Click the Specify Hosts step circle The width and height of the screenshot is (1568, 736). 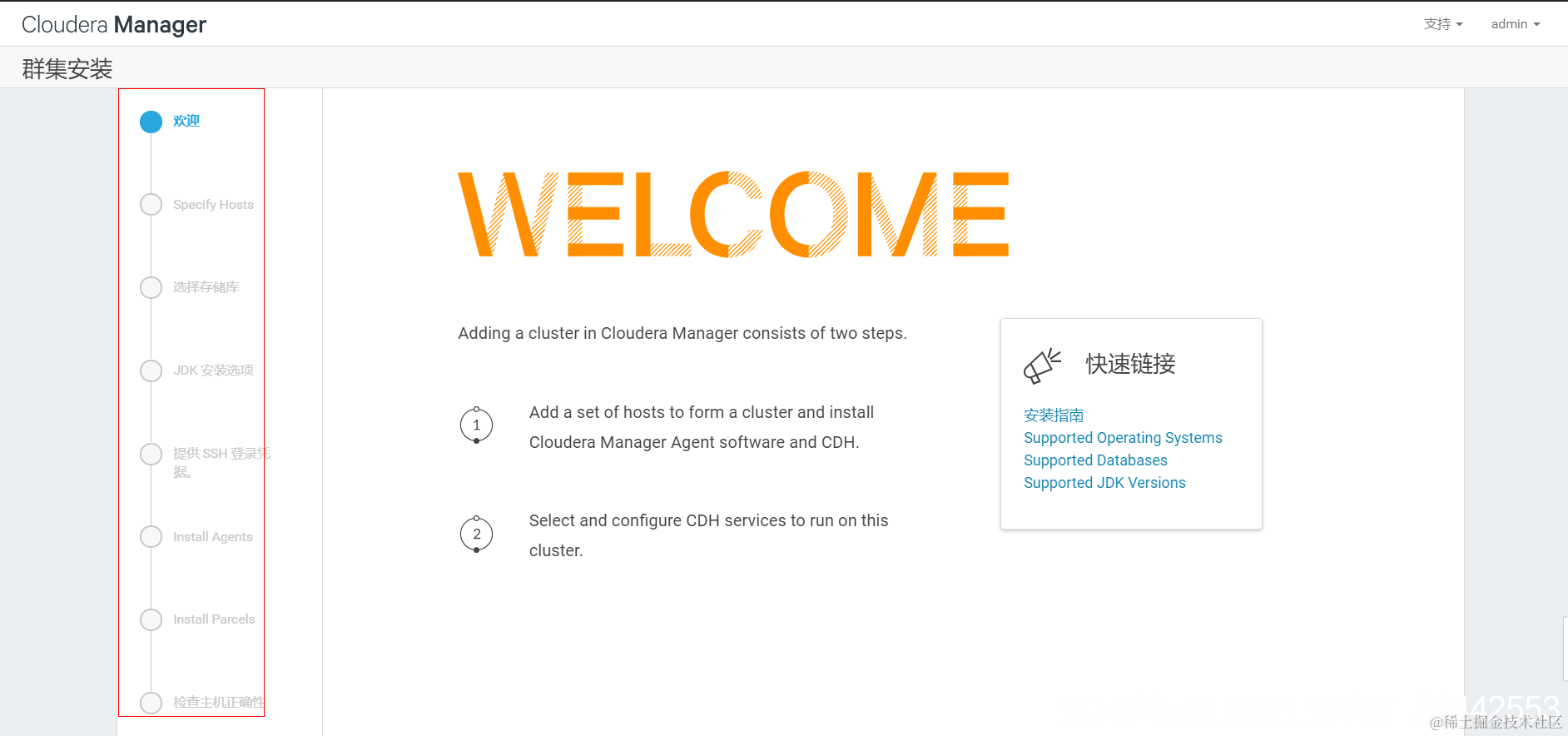tap(151, 205)
